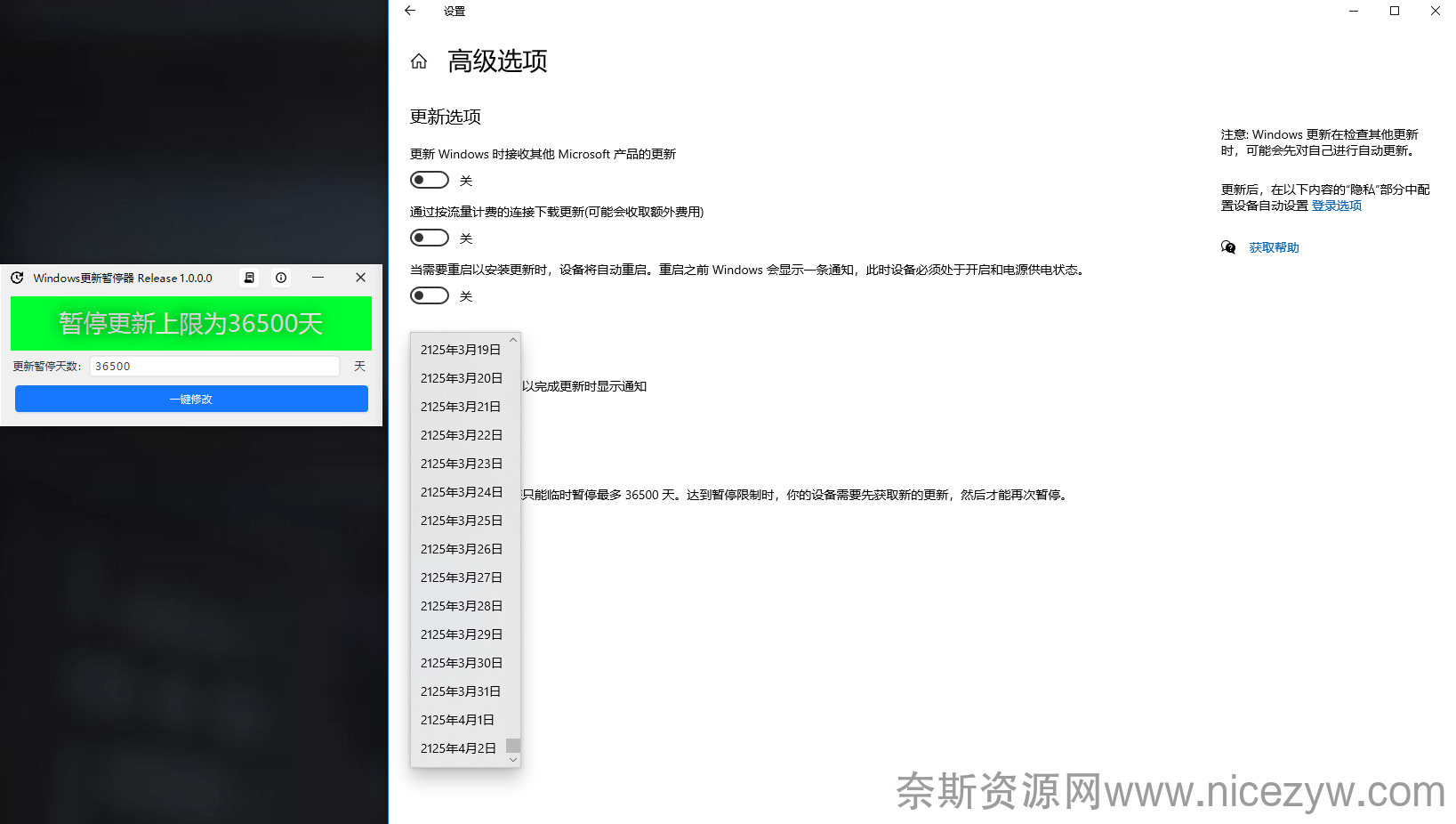
Task: Click the pause tool's refresh app icon
Action: pos(17,278)
